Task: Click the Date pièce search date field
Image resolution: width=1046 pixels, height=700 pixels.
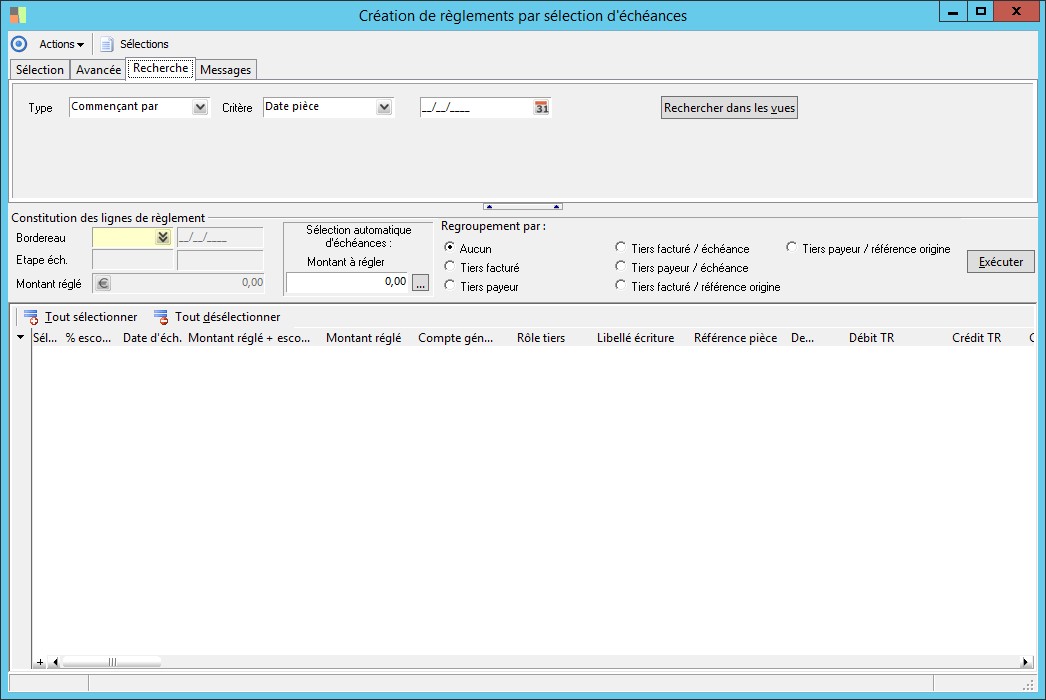Action: tap(476, 107)
